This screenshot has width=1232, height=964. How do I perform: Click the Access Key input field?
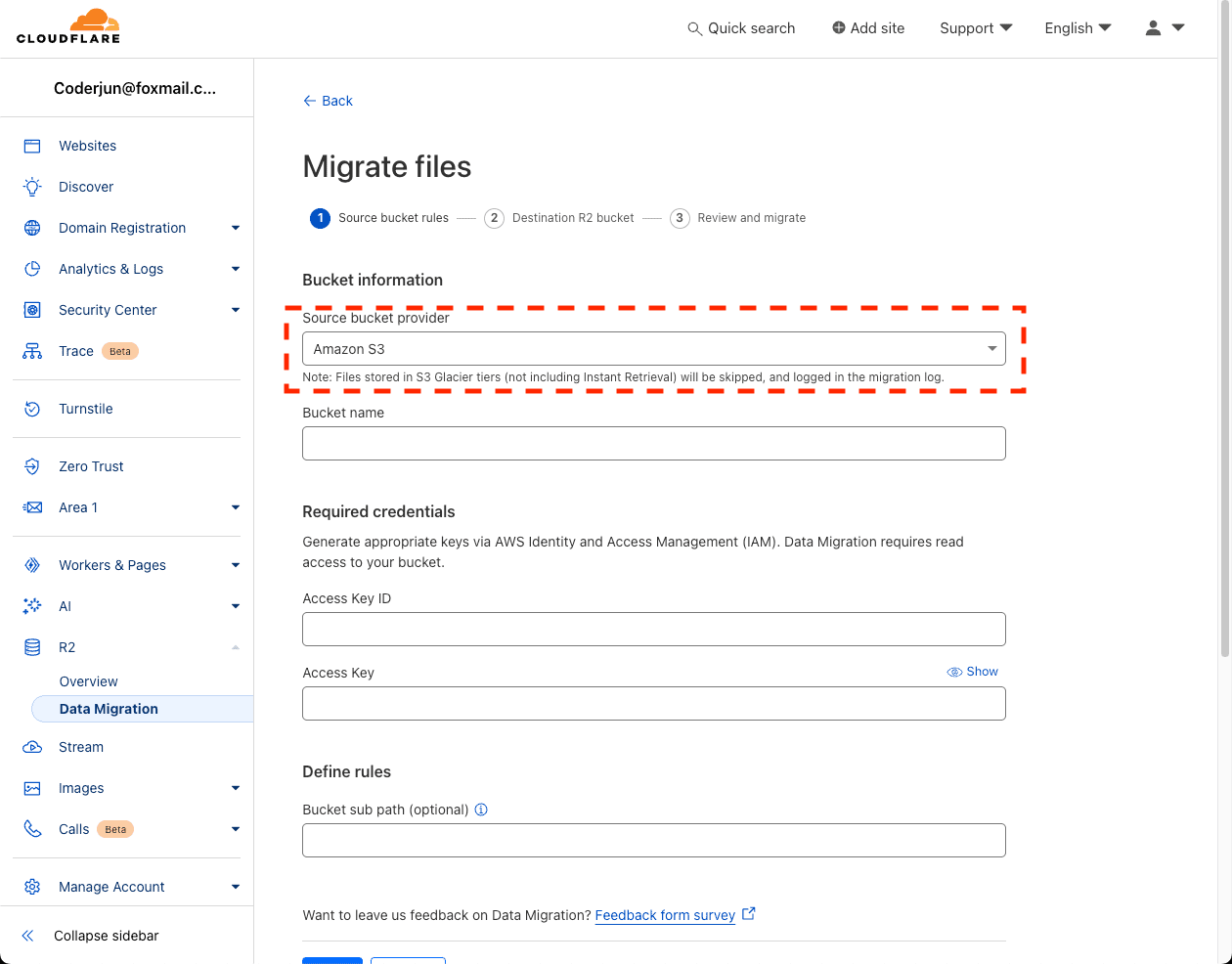[x=654, y=704]
